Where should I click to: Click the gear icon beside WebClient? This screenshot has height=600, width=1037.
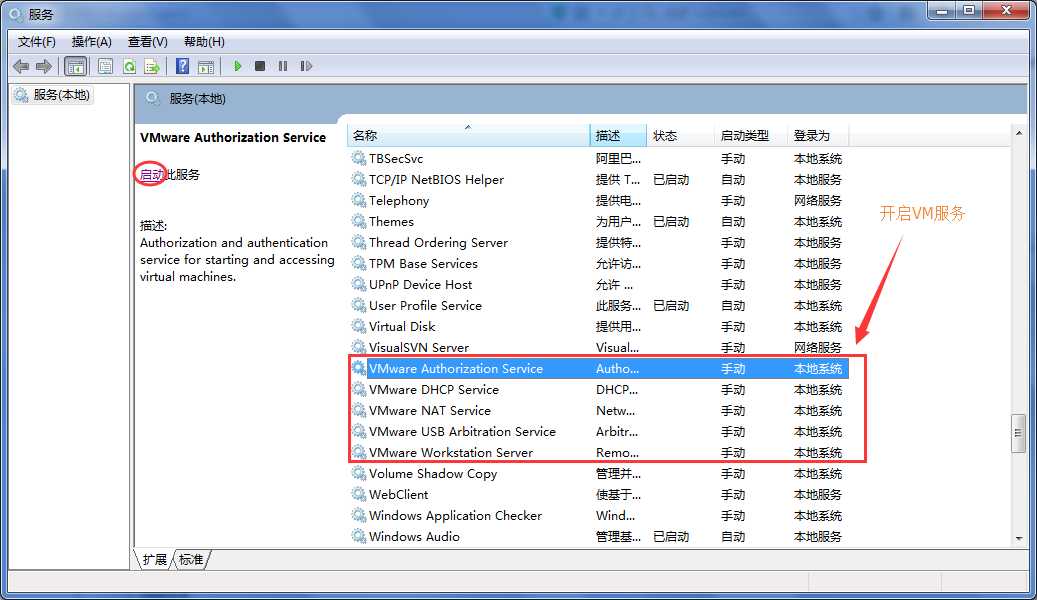point(358,494)
